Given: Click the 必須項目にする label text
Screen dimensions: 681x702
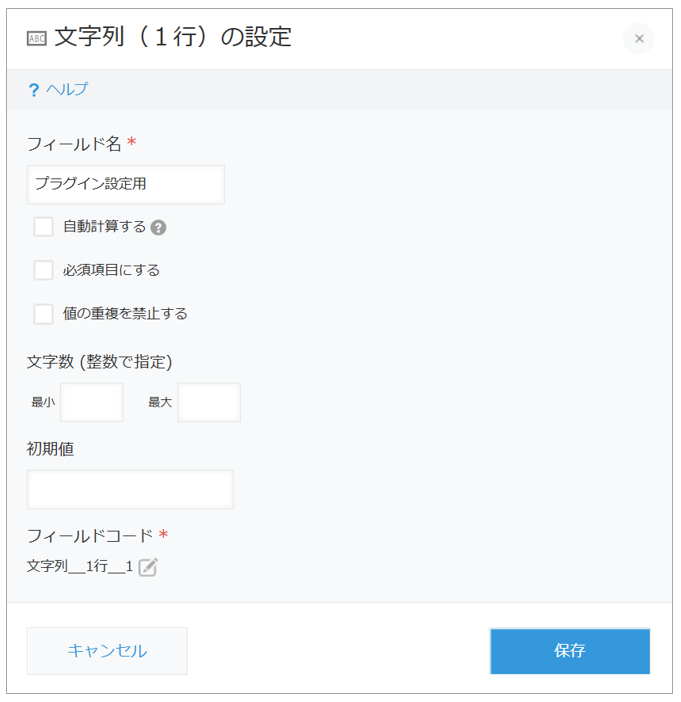Looking at the screenshot, I should (x=111, y=270).
